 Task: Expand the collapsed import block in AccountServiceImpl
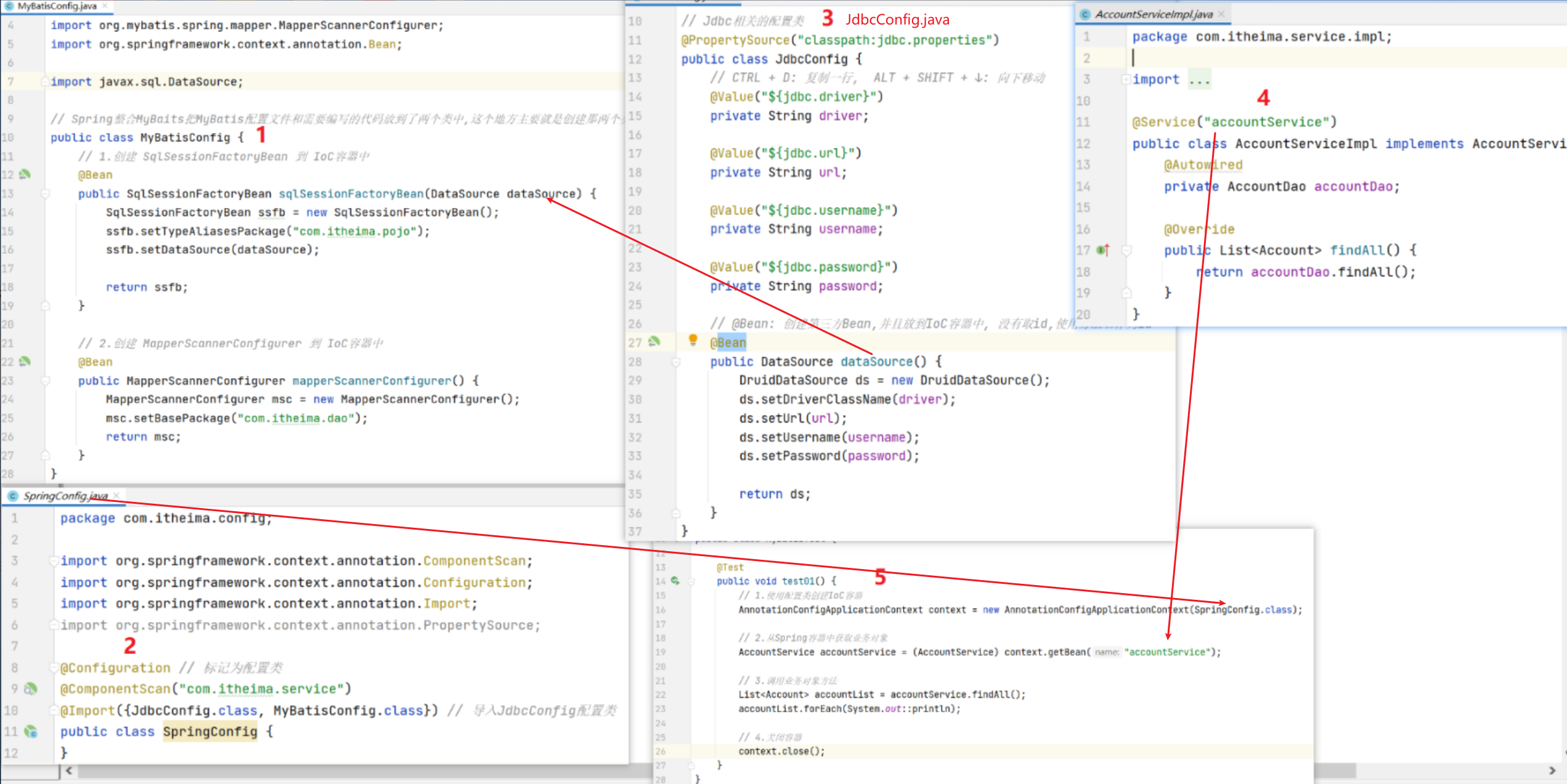tap(1126, 79)
